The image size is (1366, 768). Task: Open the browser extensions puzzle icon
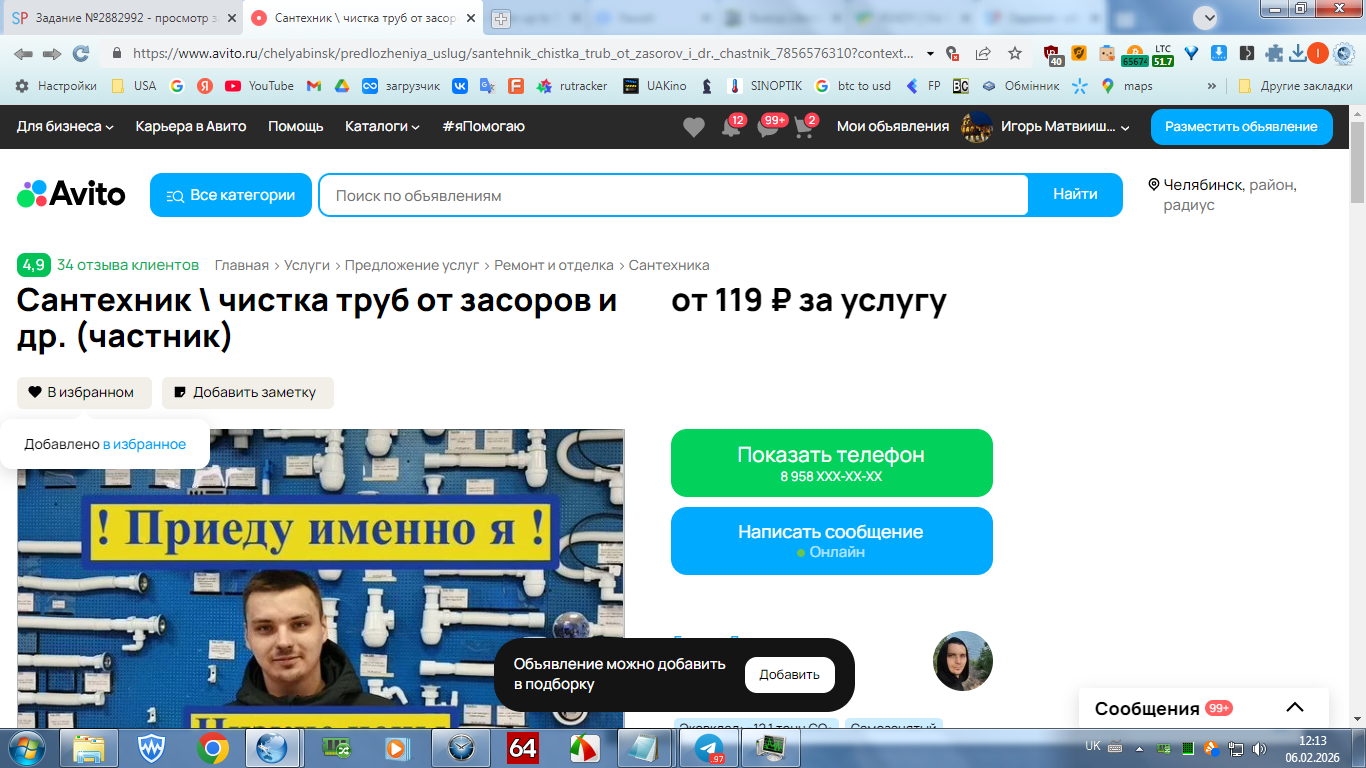(x=1274, y=54)
